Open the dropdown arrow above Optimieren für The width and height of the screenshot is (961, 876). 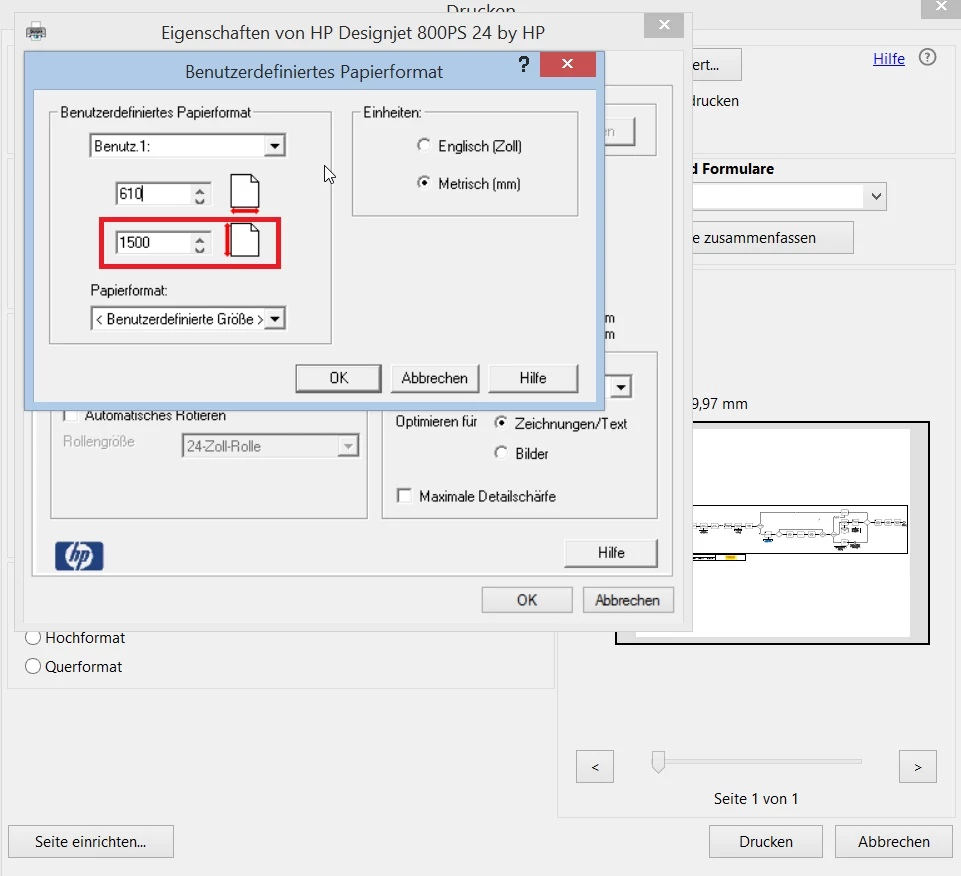(x=621, y=387)
